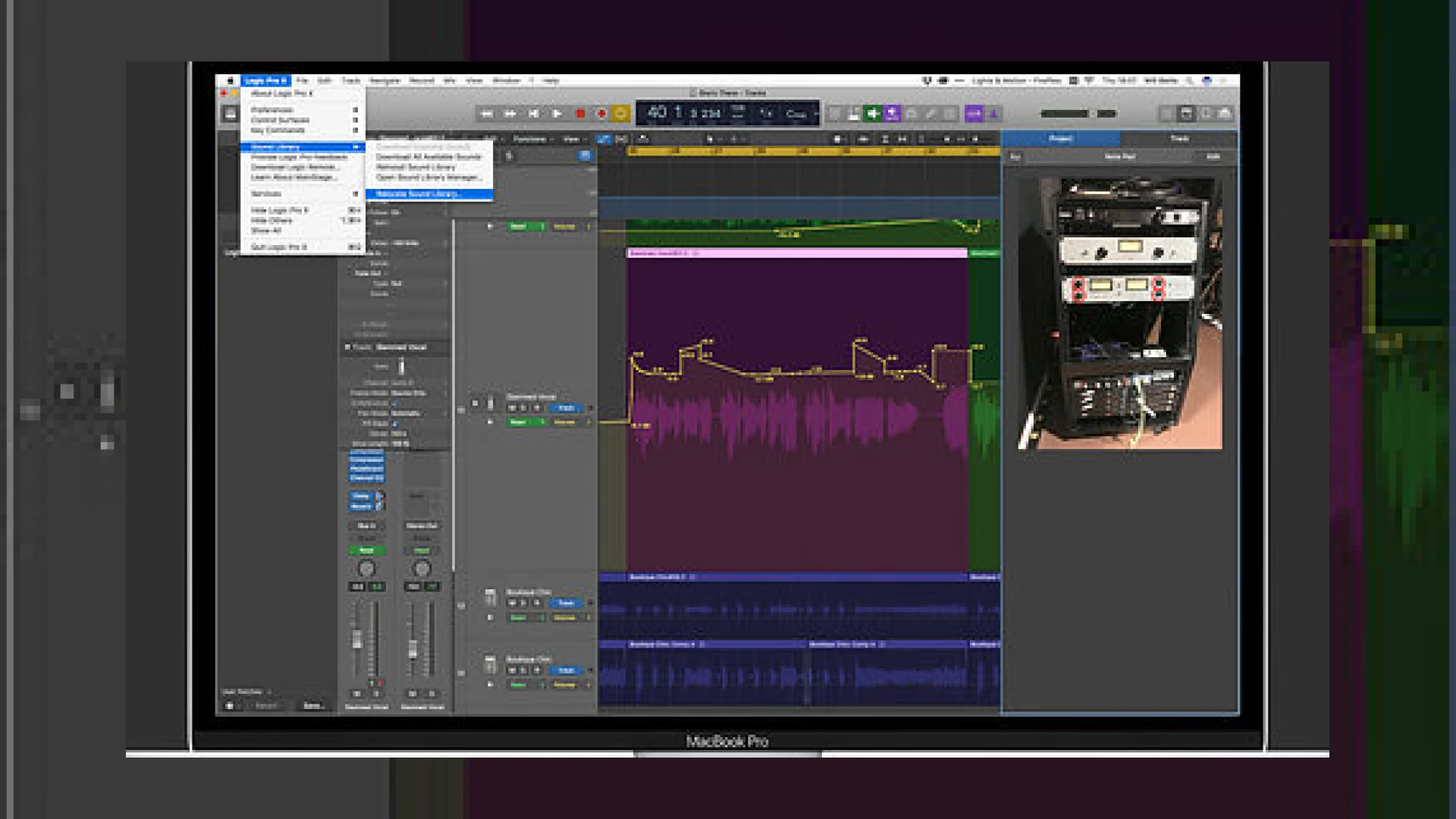This screenshot has width=1456, height=819.
Task: Start playback with the Play button
Action: pos(557,114)
